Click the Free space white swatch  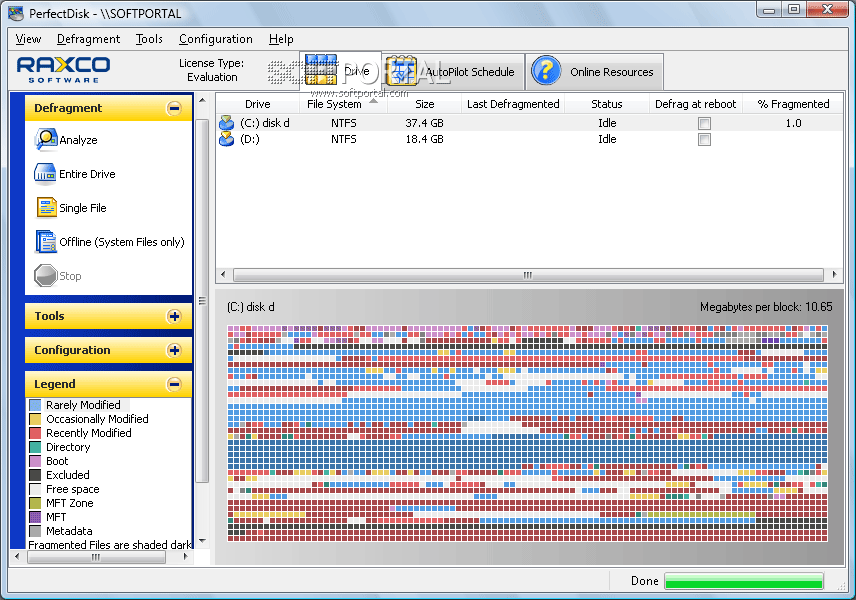tap(35, 489)
